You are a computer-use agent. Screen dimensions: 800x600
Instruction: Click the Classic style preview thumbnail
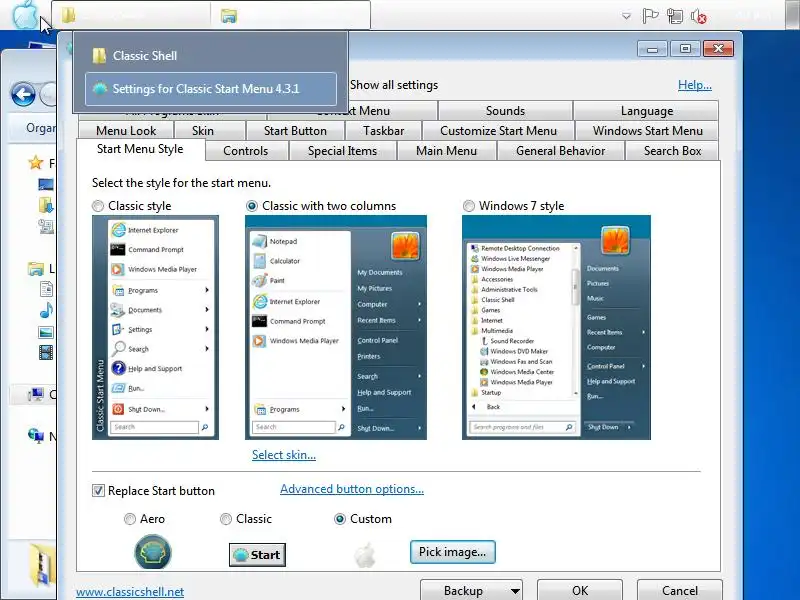(x=155, y=327)
